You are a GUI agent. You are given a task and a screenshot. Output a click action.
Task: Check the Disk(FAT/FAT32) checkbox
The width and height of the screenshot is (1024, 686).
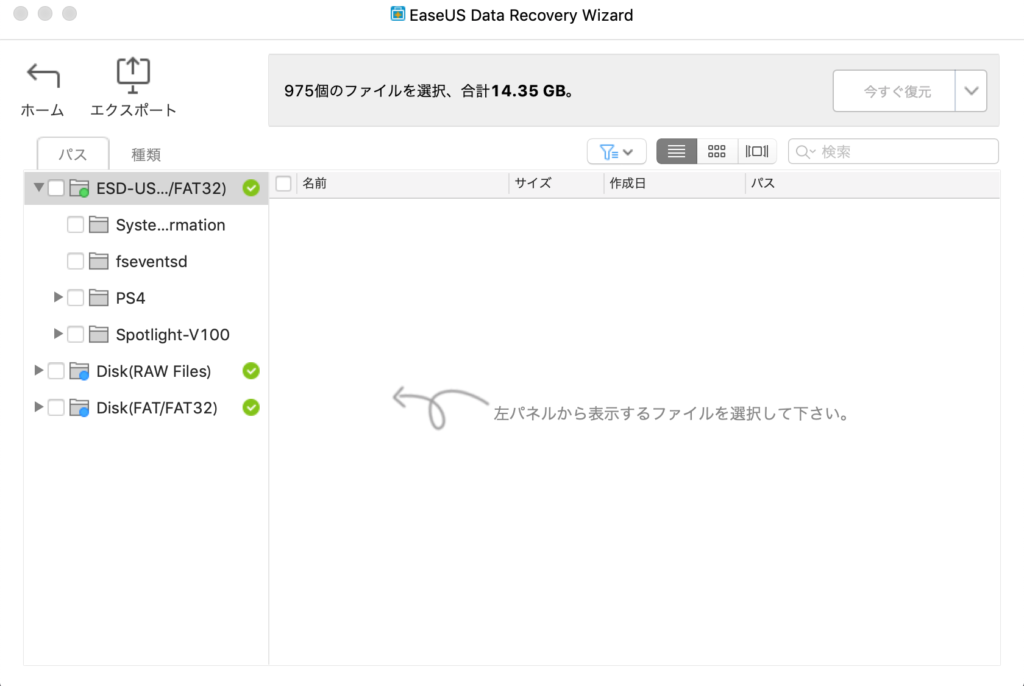56,408
